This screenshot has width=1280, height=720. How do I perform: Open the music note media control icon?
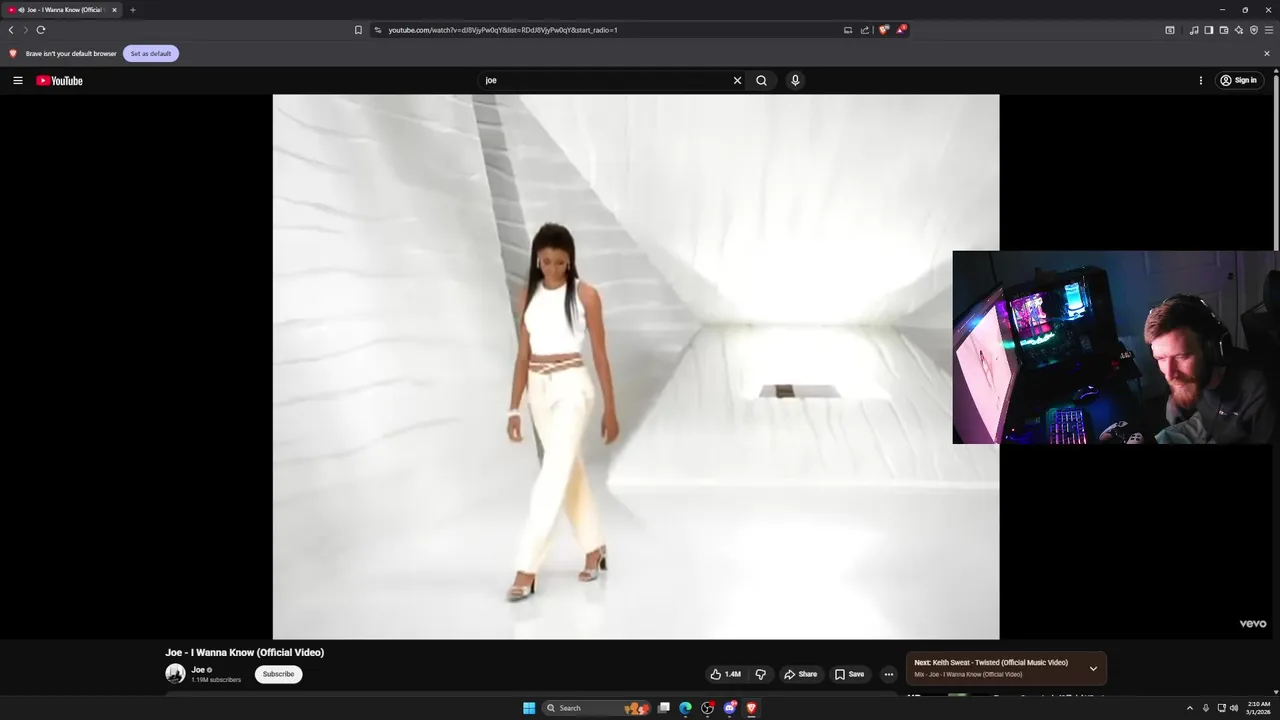pyautogui.click(x=1194, y=30)
